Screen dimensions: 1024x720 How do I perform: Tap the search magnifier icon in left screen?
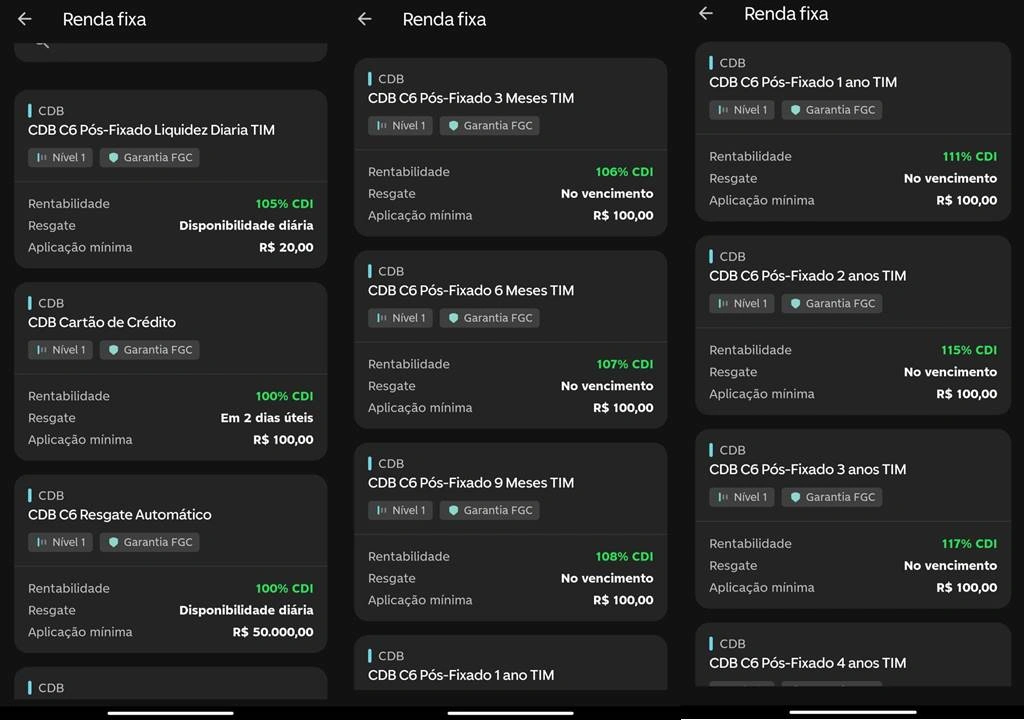pos(41,43)
